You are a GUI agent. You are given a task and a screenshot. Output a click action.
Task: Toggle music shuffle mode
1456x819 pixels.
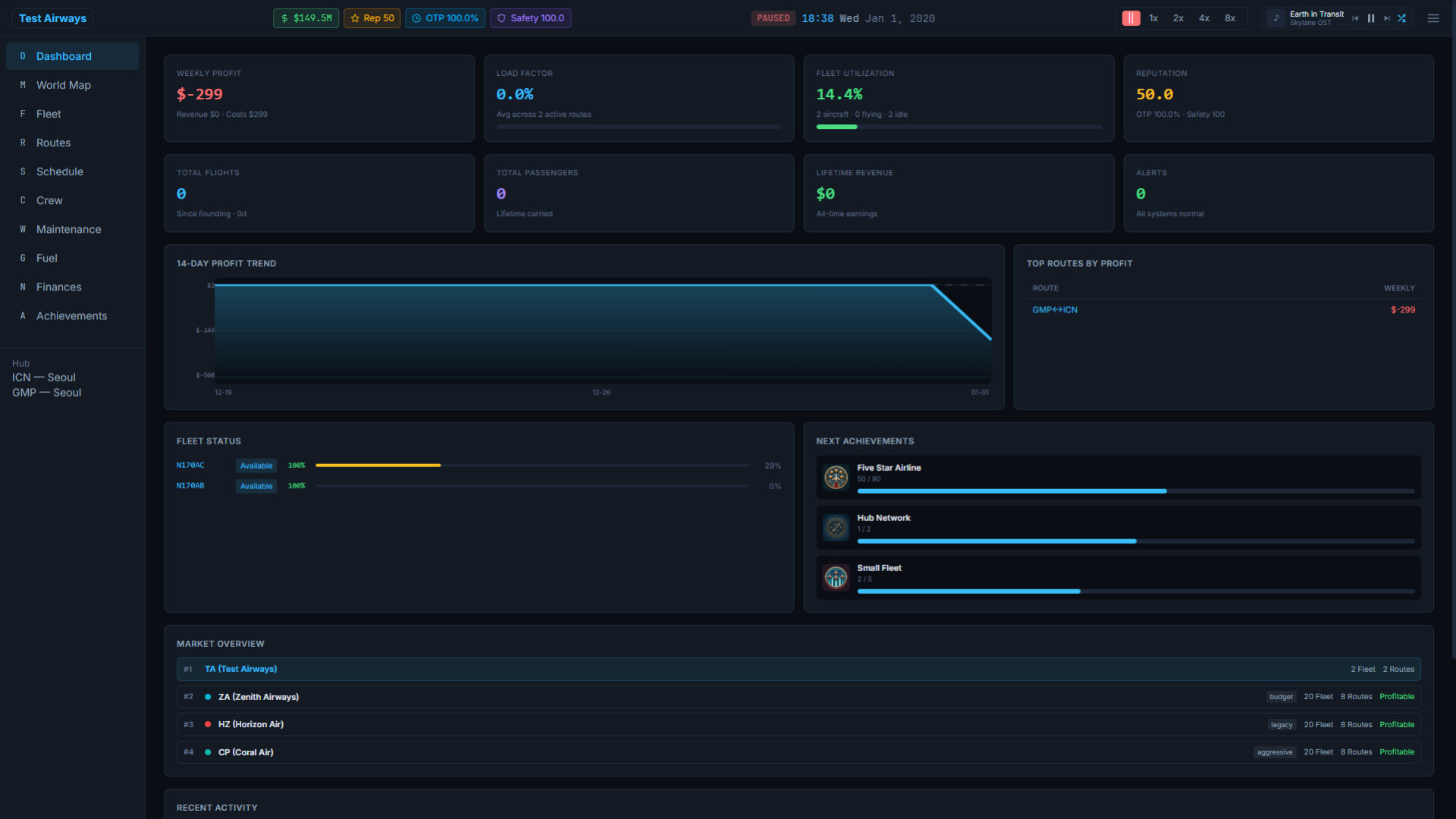(x=1402, y=18)
